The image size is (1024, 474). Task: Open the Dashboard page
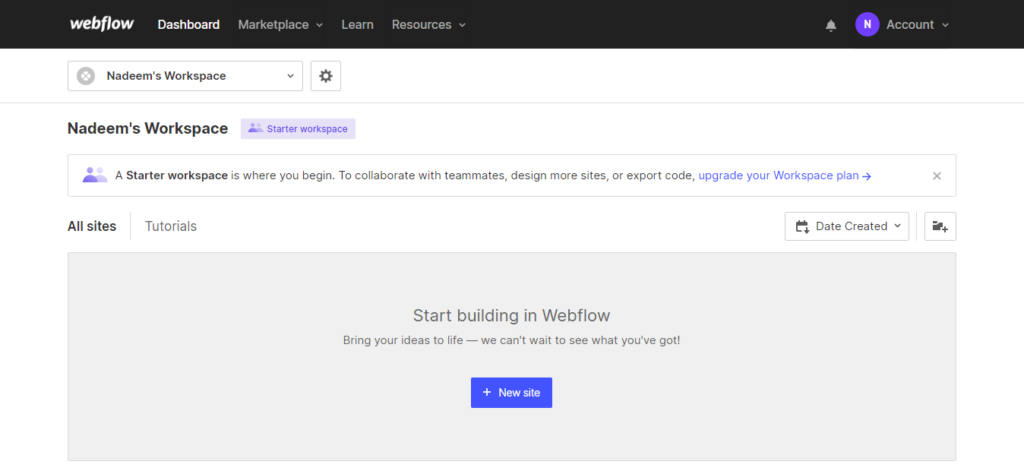click(x=188, y=25)
